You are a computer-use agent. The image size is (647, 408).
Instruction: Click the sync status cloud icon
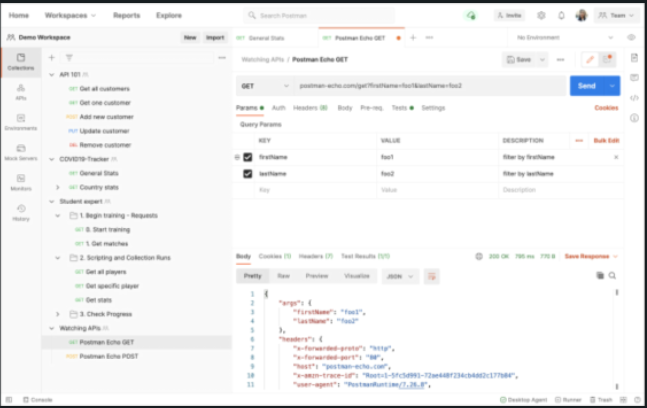pyautogui.click(x=471, y=16)
